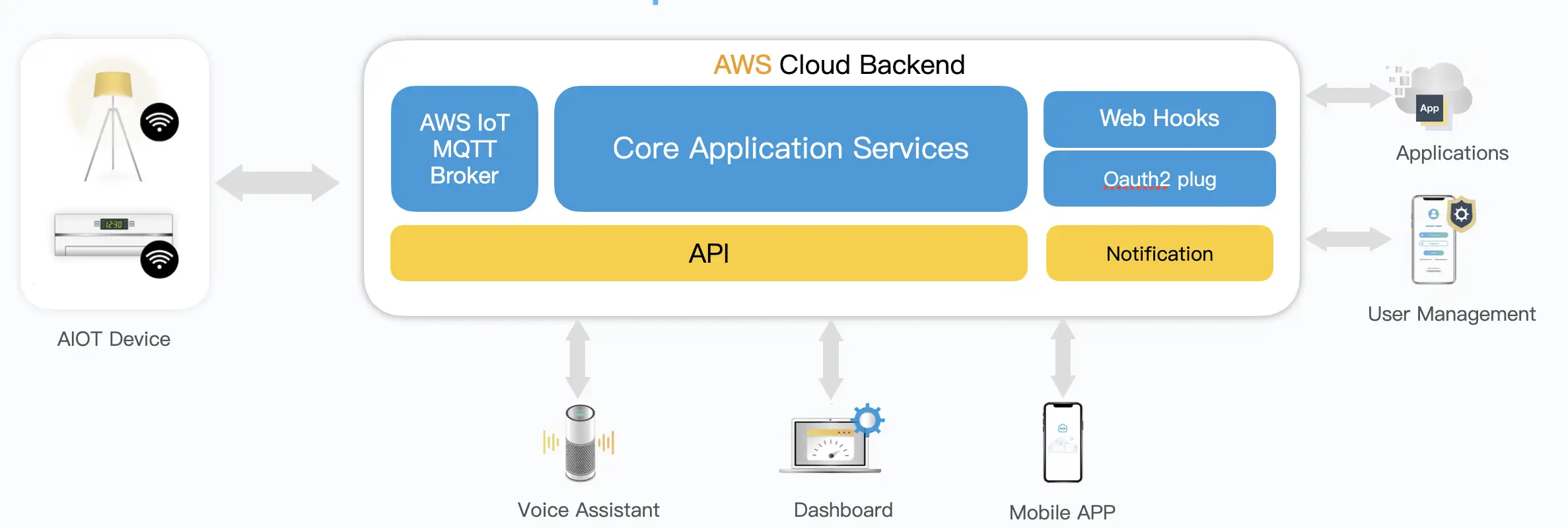This screenshot has width=1568, height=528.
Task: Select the Voice Assistant speaker icon
Action: (580, 443)
